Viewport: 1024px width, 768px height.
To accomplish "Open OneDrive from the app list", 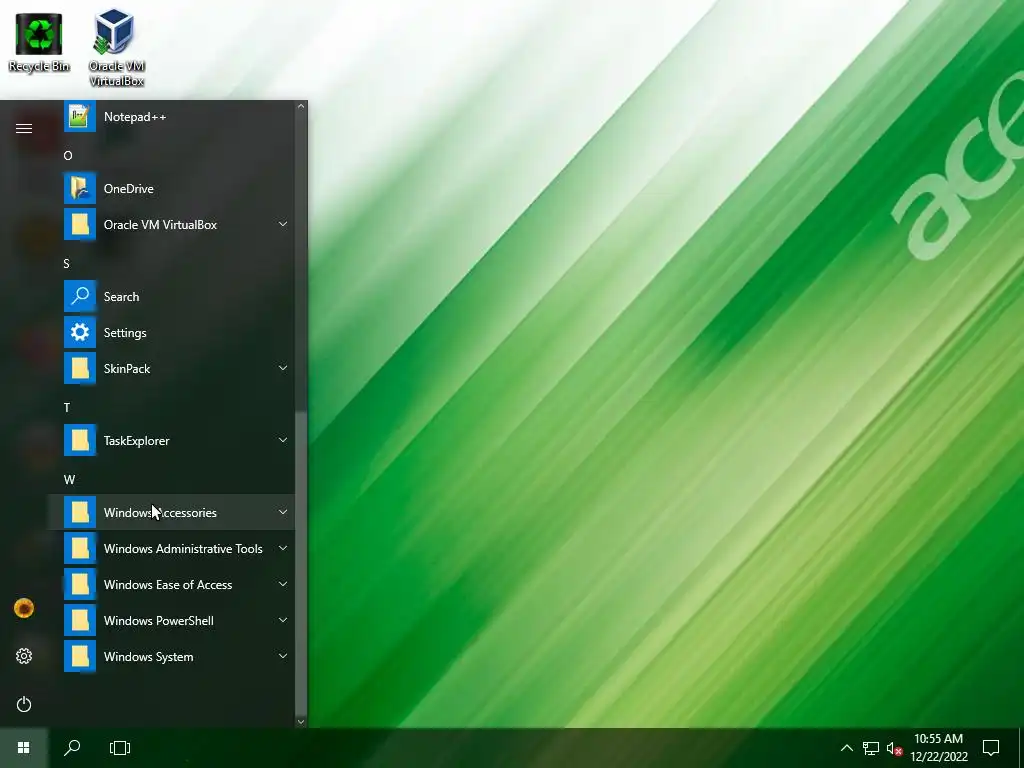I will point(171,189).
